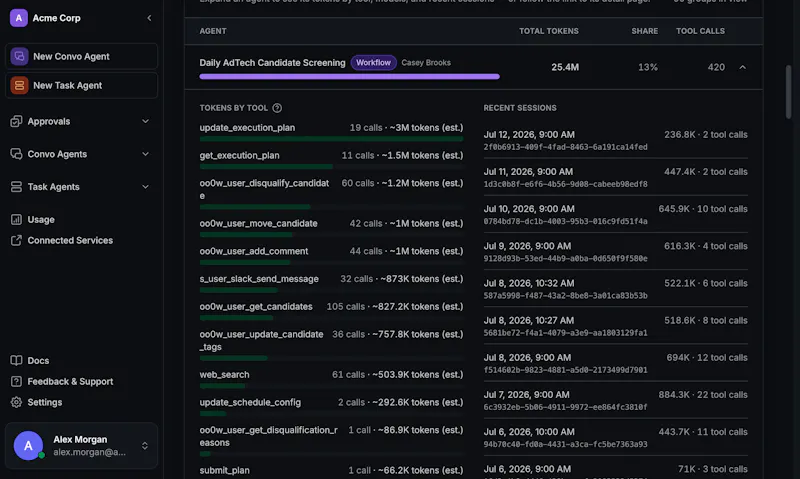Open the Daily AdTech Candidate Screening agent link
Image resolution: width=800 pixels, height=479 pixels.
click(272, 63)
